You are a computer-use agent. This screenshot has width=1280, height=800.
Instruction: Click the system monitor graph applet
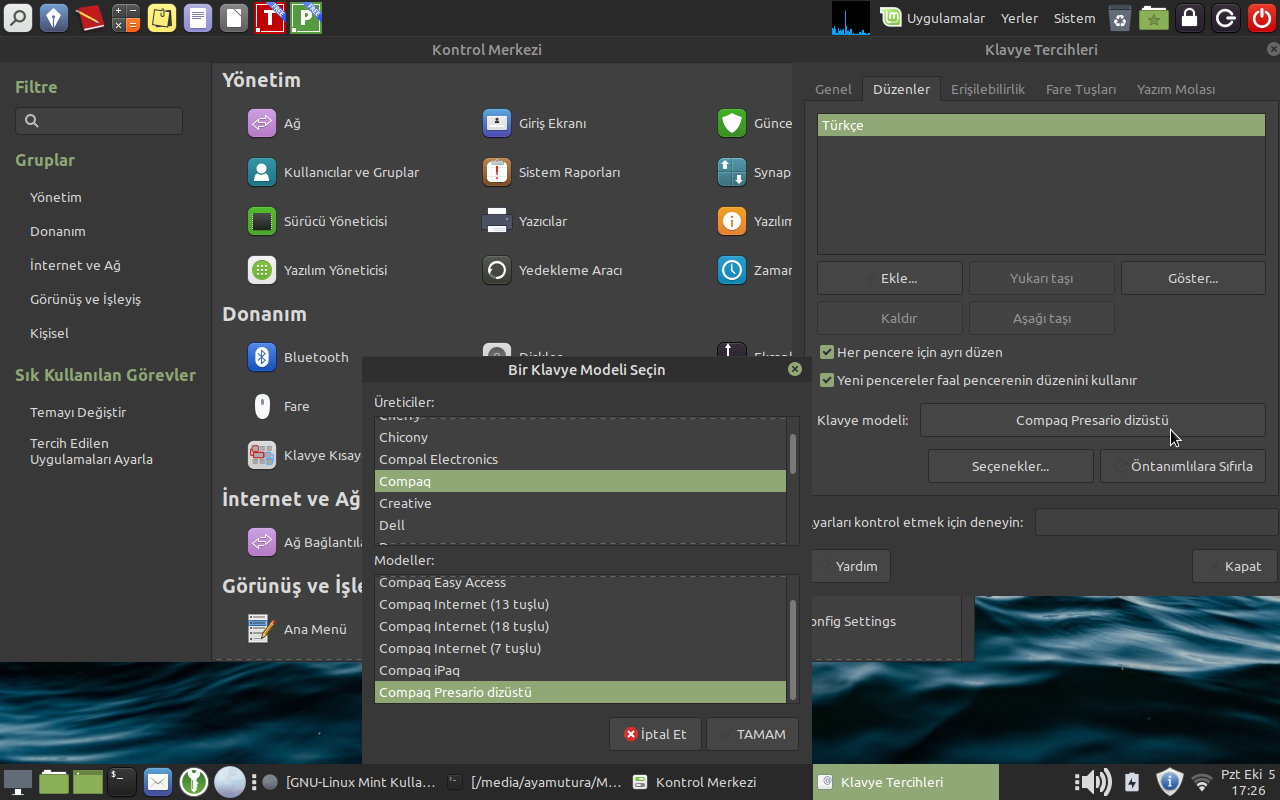851,18
